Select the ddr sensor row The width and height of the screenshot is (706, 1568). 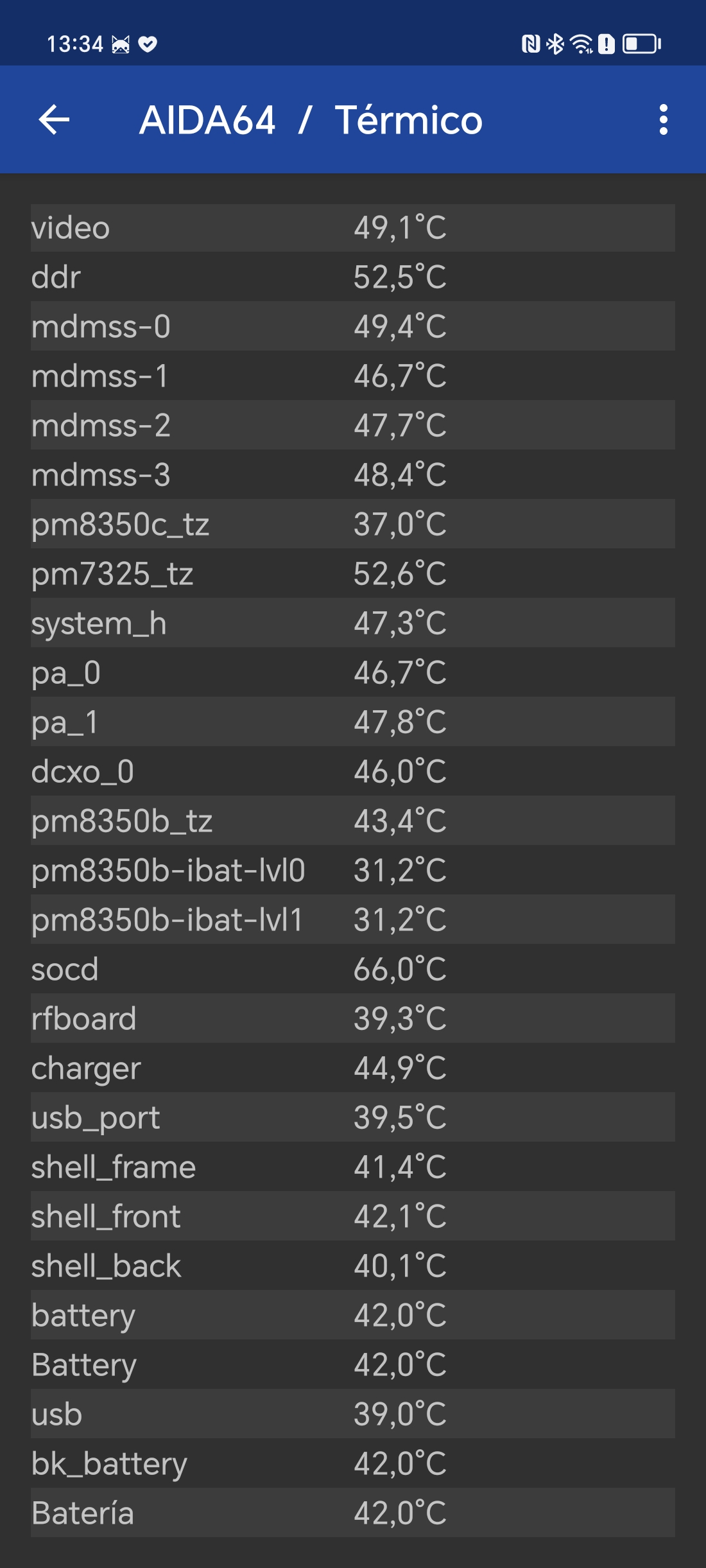pos(353,277)
